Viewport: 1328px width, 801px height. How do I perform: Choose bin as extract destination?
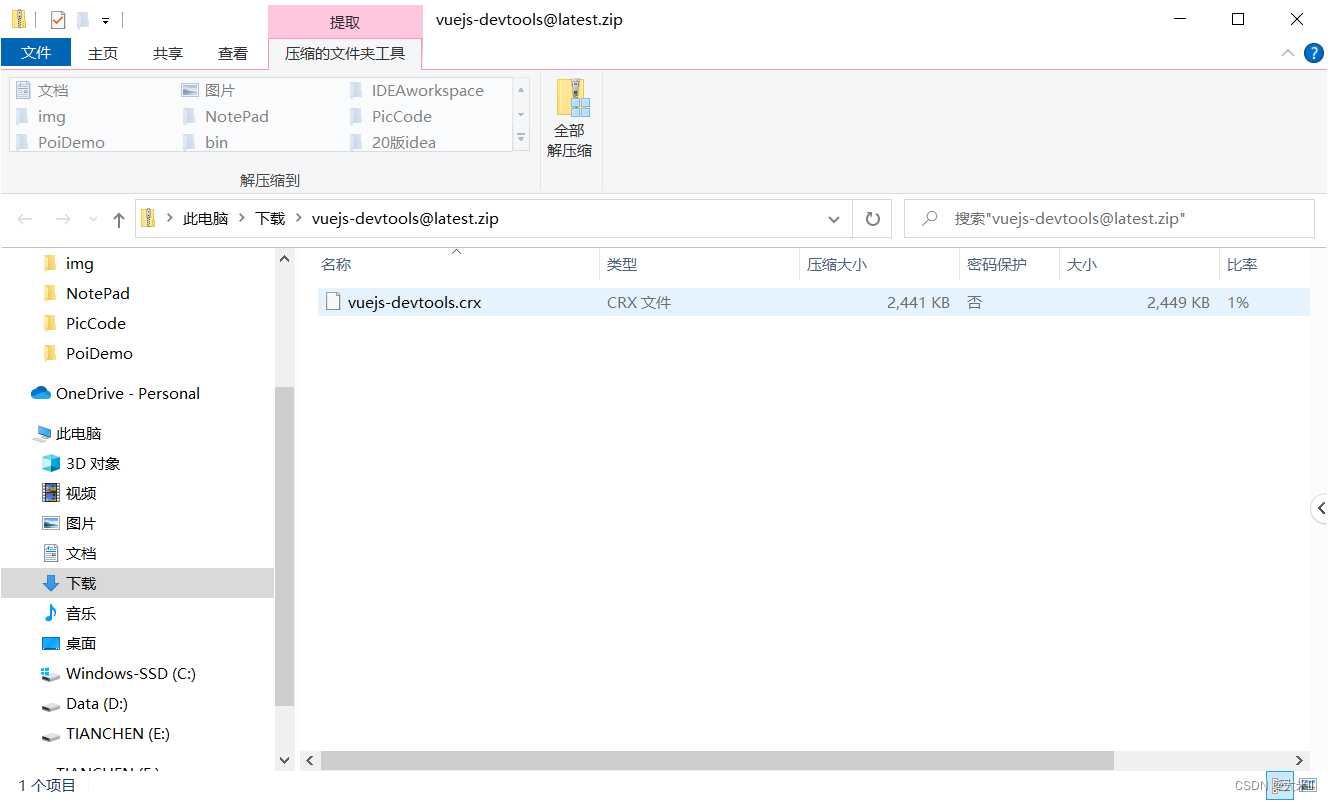point(206,142)
